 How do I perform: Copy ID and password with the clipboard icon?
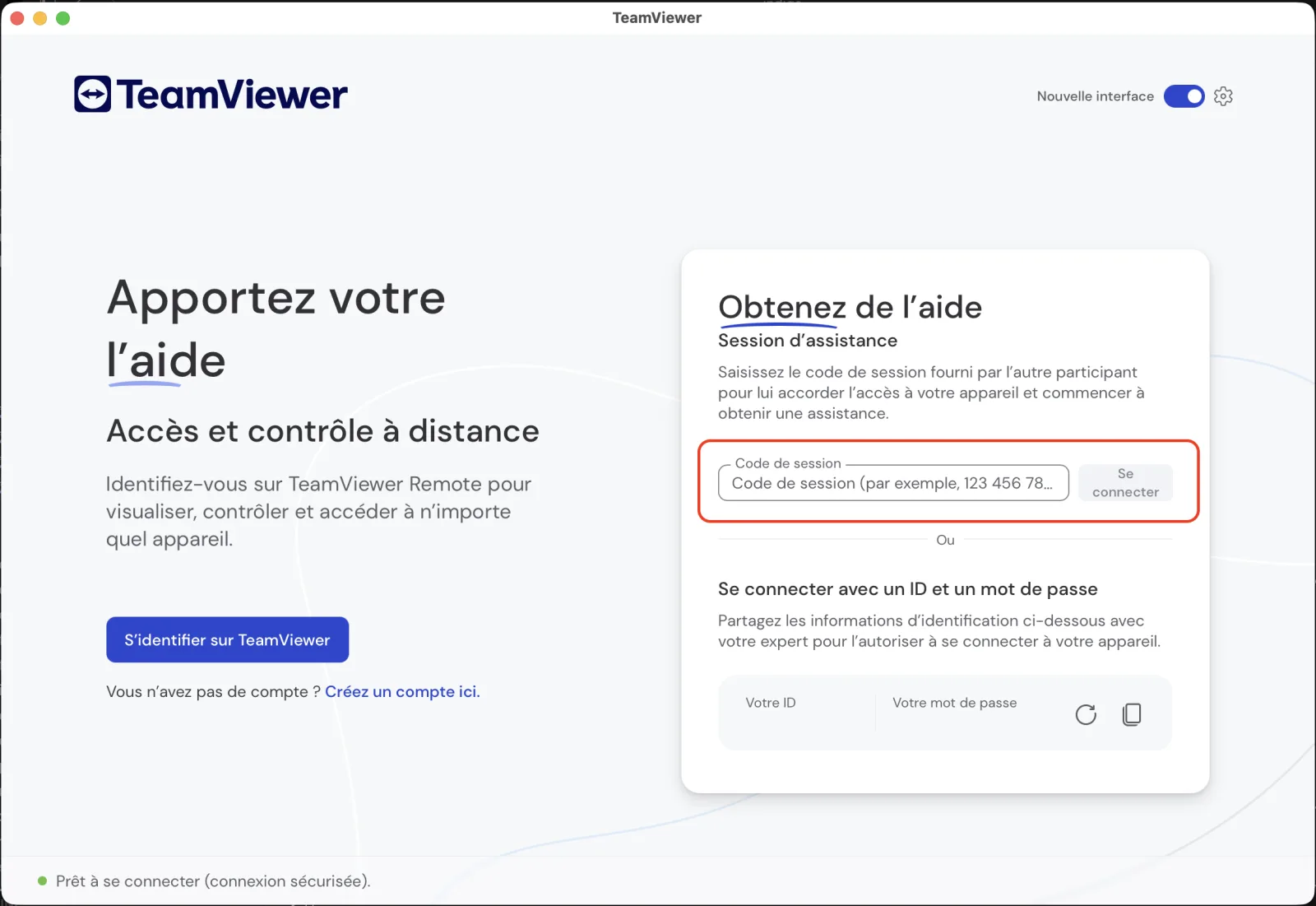click(1132, 714)
